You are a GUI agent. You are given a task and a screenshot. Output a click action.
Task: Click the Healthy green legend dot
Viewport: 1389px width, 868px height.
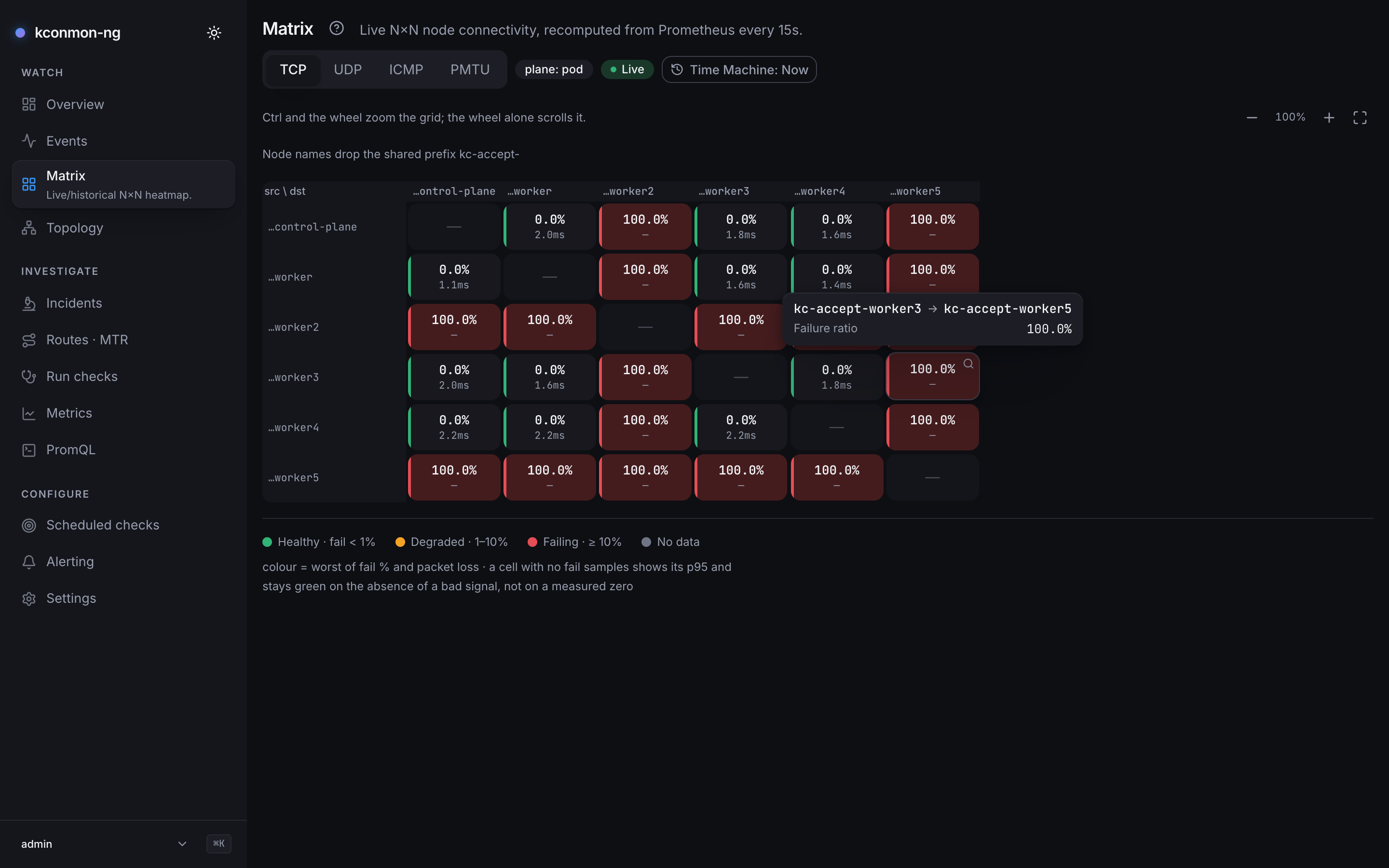coord(267,542)
